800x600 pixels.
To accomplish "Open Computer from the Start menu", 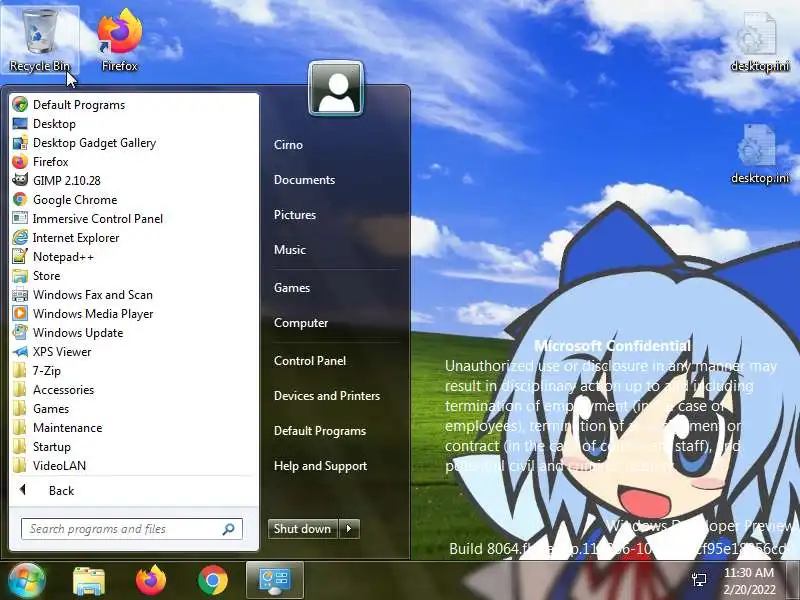I will pyautogui.click(x=301, y=323).
